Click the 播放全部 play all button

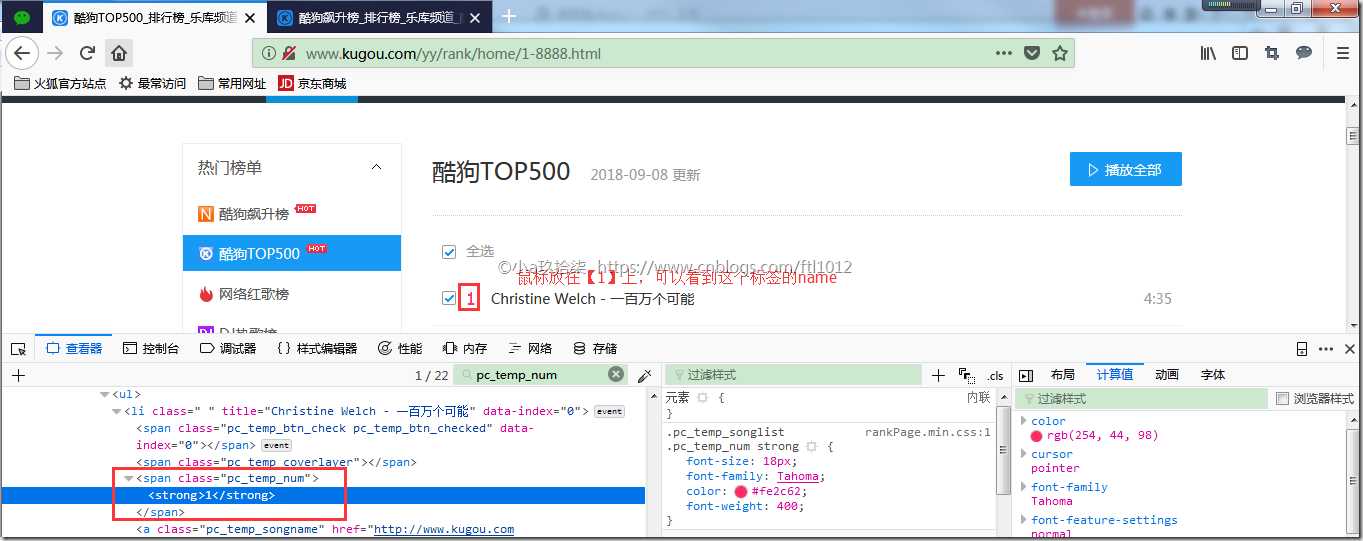click(x=1125, y=169)
